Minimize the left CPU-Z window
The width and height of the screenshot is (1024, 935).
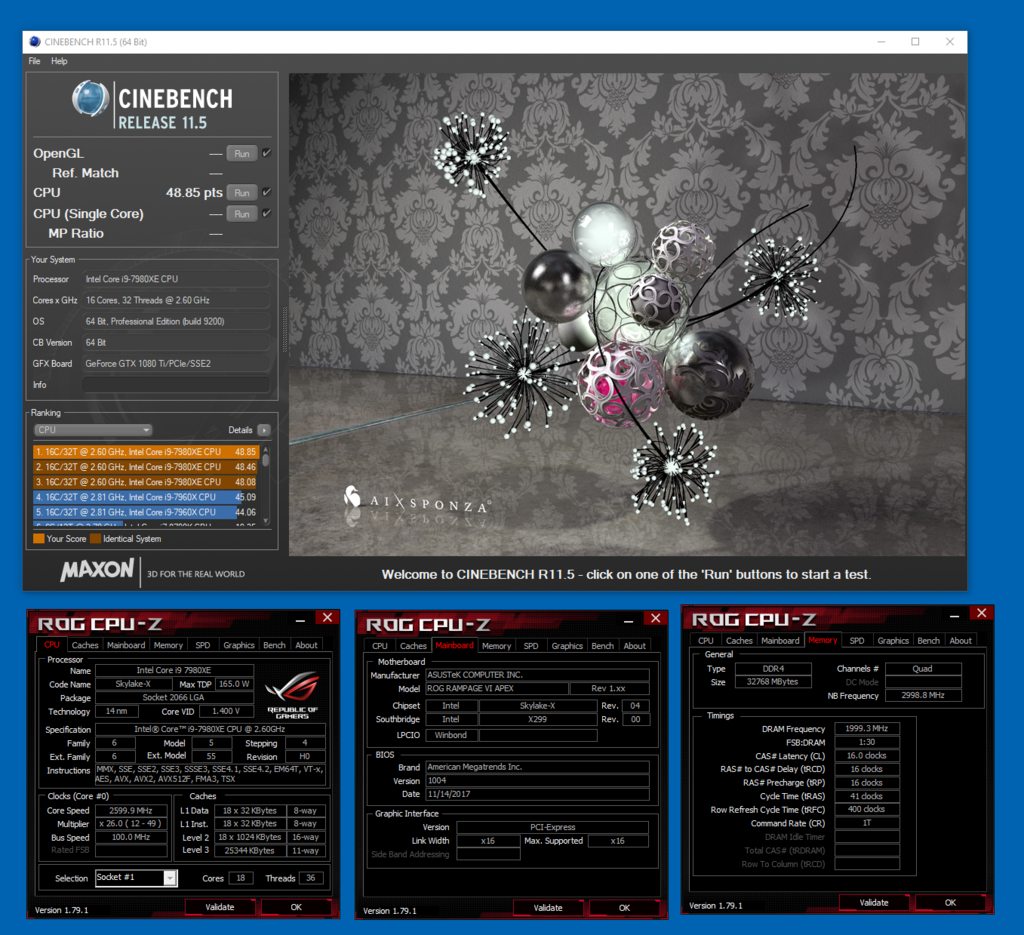coord(300,620)
